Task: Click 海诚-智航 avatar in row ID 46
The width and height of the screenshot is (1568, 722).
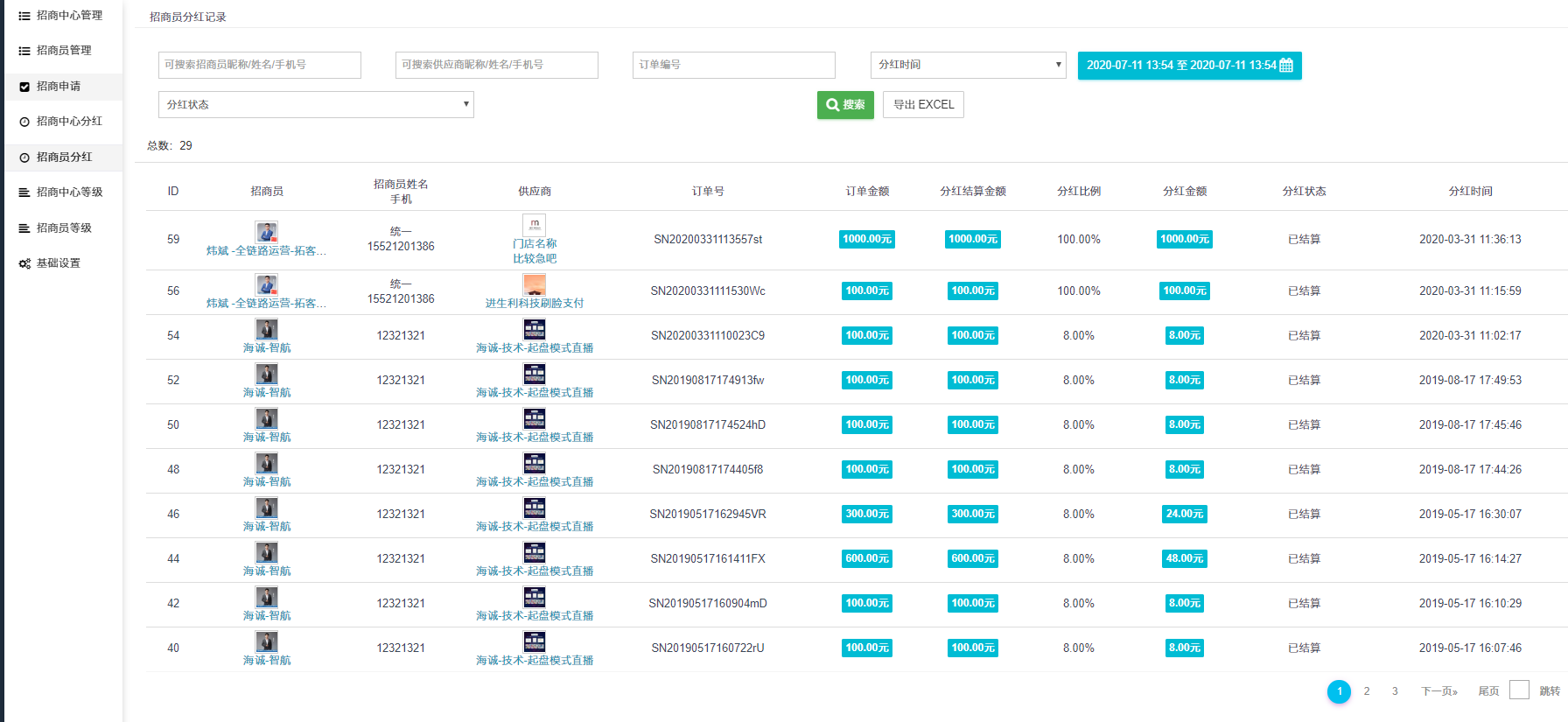Action: [267, 508]
